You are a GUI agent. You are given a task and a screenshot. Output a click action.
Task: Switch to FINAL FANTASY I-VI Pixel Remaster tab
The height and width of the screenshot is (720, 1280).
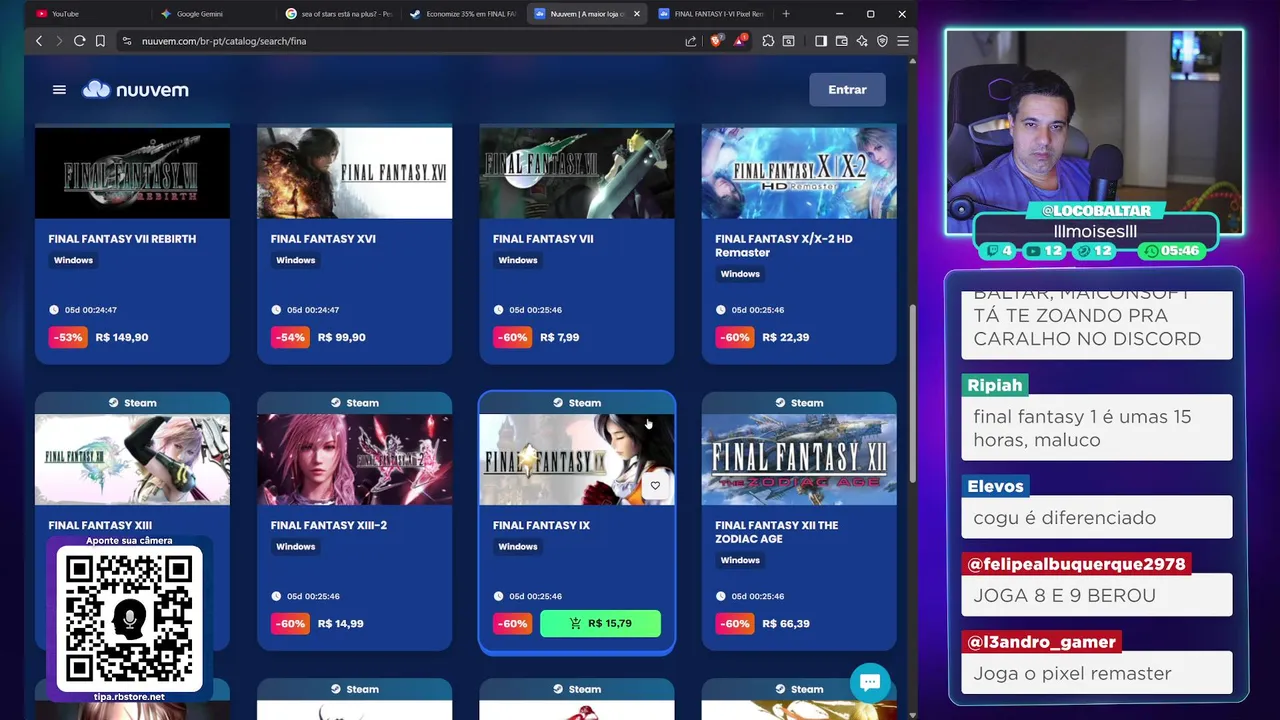point(710,14)
